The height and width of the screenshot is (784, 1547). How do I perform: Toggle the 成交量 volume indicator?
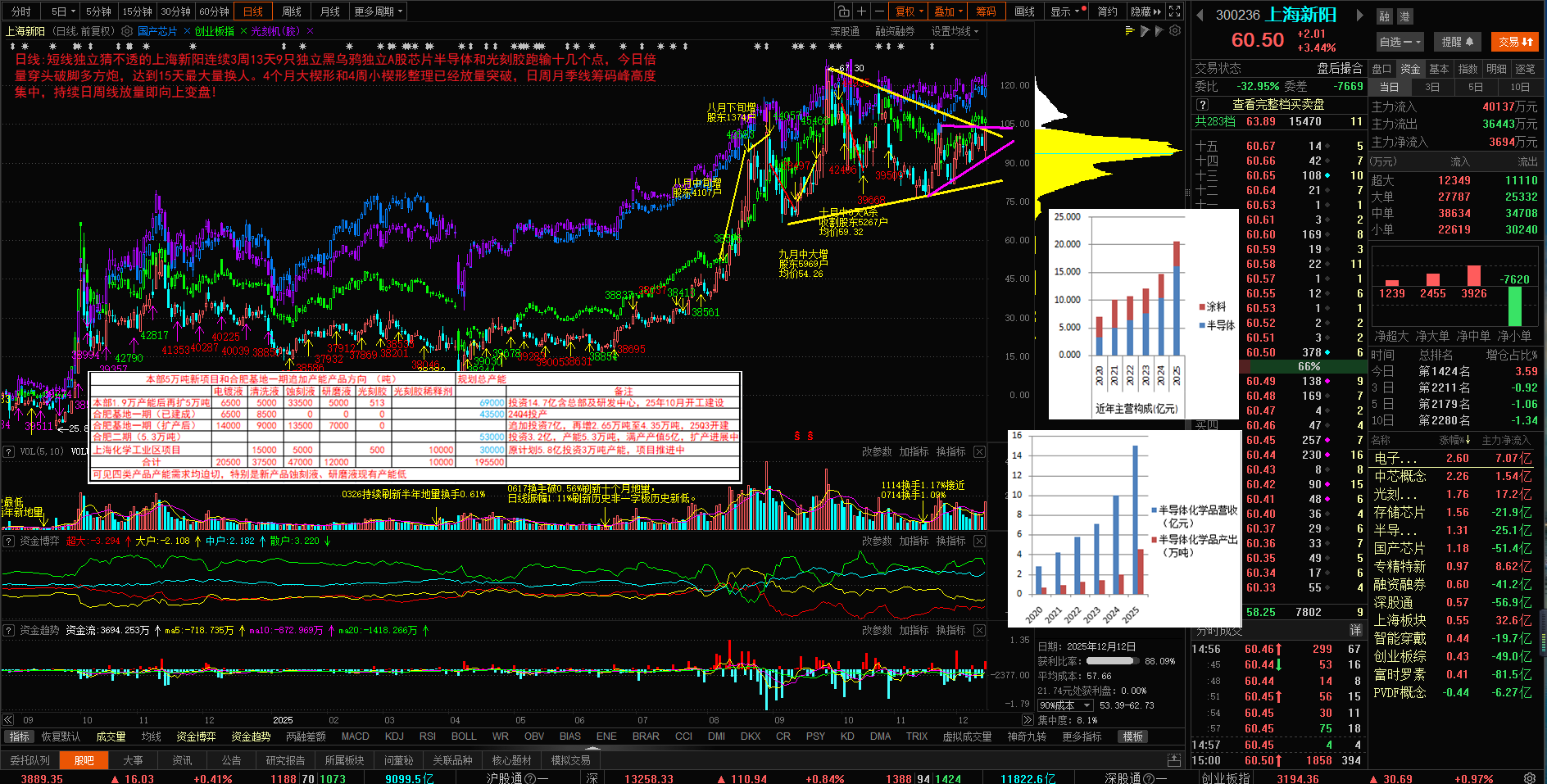pyautogui.click(x=111, y=736)
